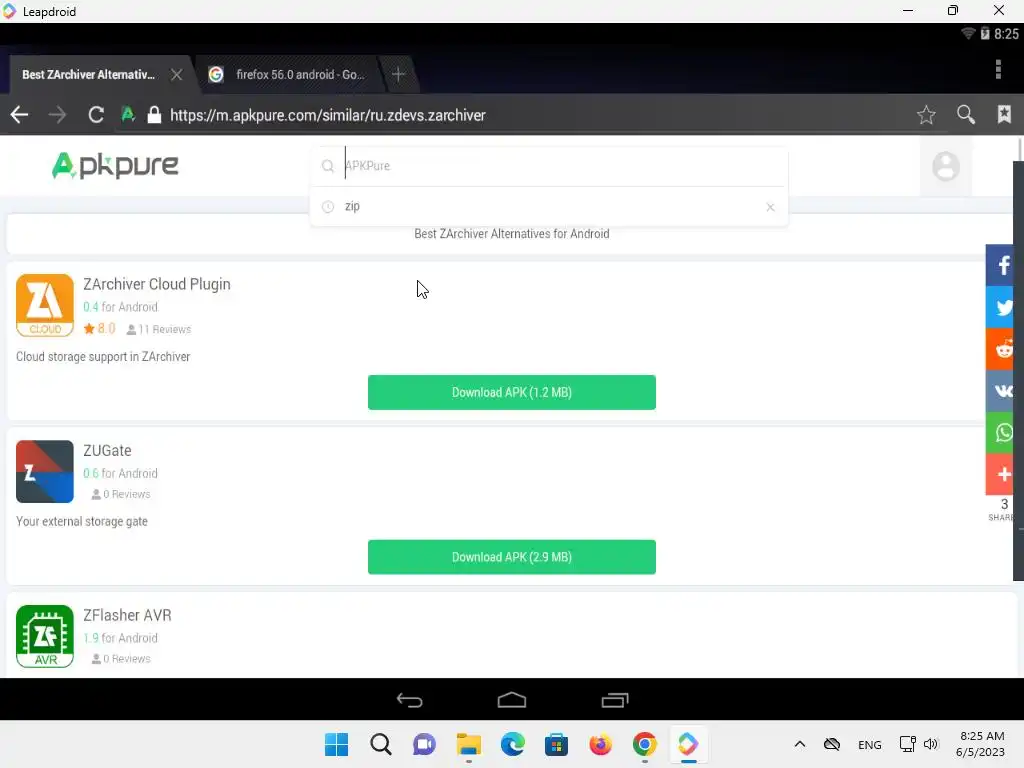This screenshot has width=1024, height=768.
Task: Open the ZUGate title link
Action: pos(107,451)
